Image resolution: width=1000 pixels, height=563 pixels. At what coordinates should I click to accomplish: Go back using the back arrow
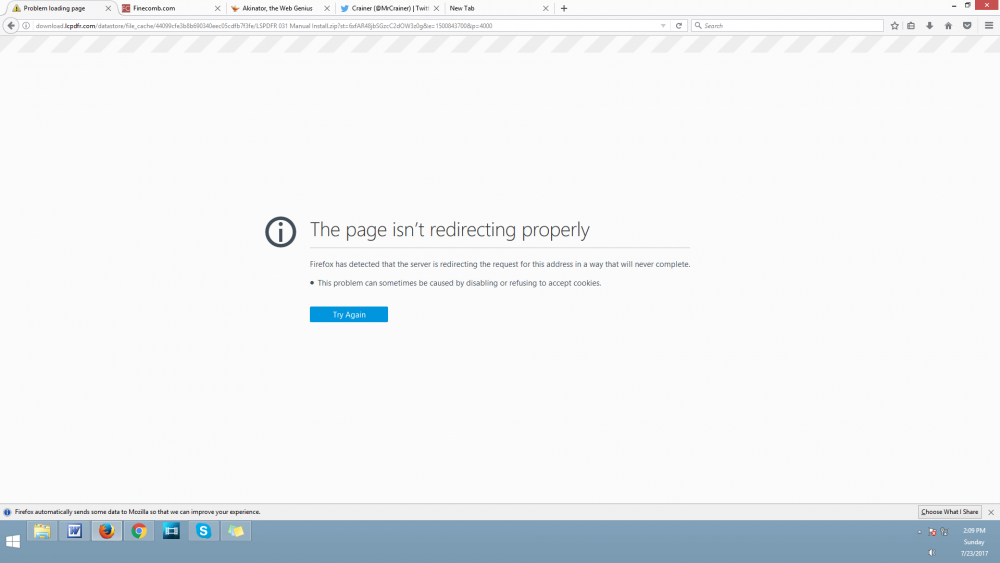point(11,26)
